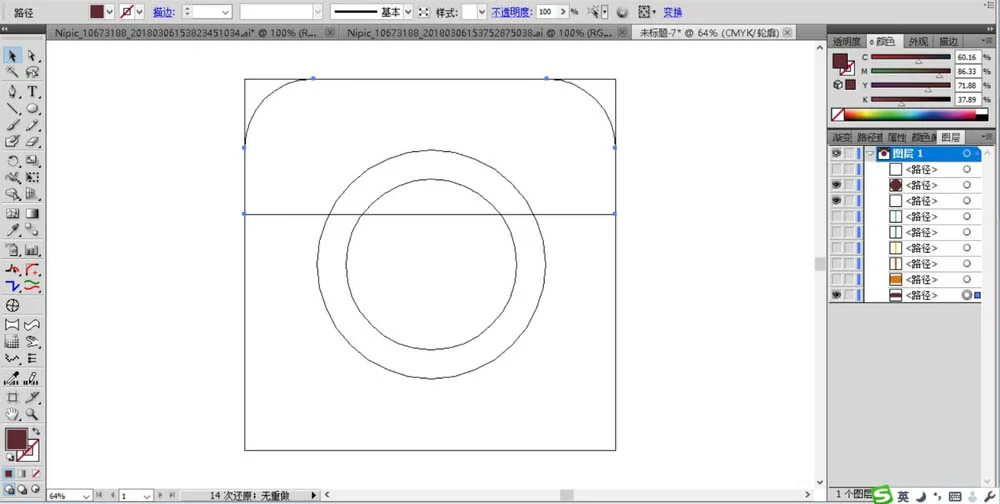Viewport: 1000px width, 504px height.
Task: Select the Zoom magnifier tool
Action: [32, 414]
